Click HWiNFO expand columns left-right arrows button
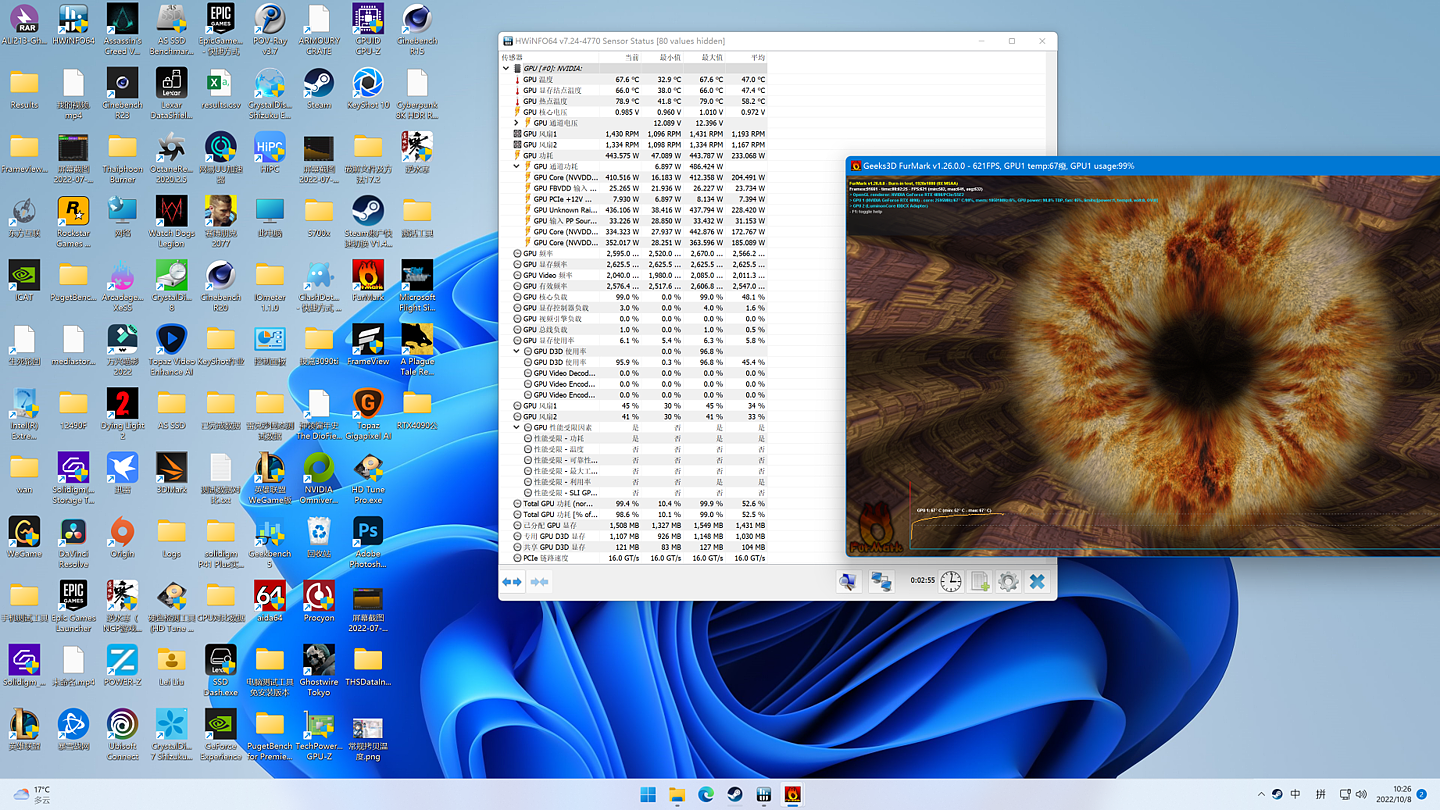 [x=512, y=581]
